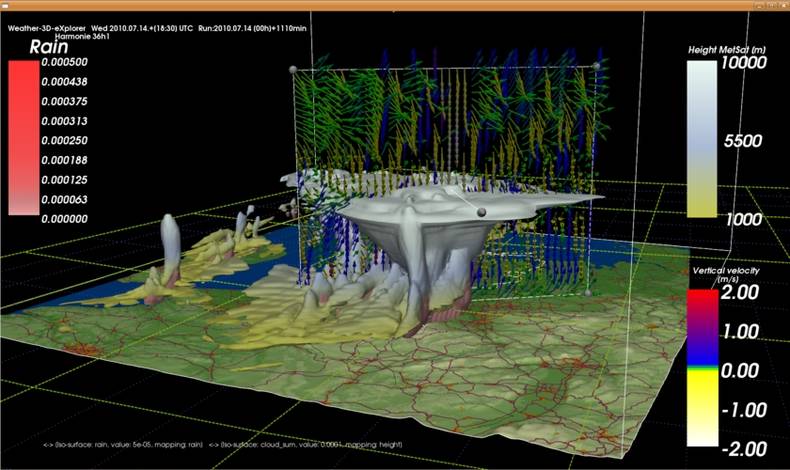Click the Height MetSat legend title

point(727,50)
